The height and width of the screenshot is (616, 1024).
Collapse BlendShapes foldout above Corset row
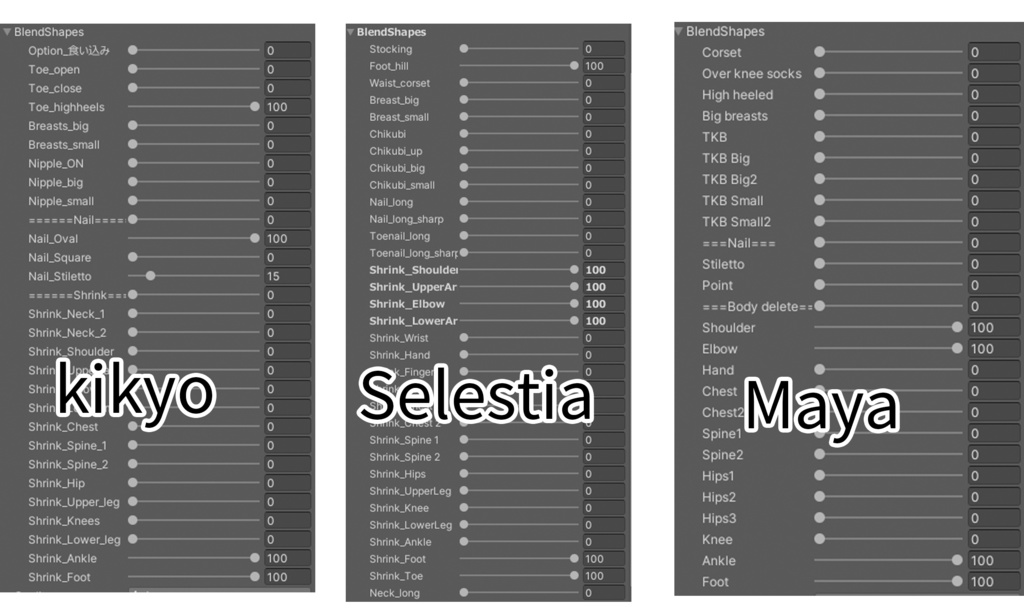(x=679, y=31)
